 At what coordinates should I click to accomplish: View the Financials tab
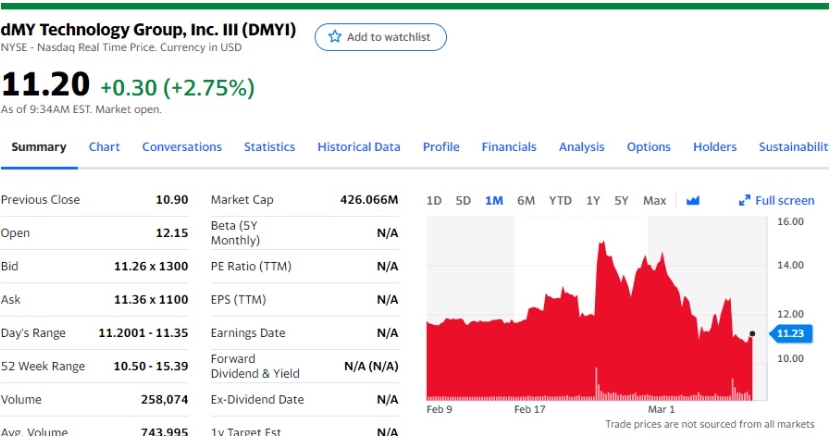coord(509,147)
